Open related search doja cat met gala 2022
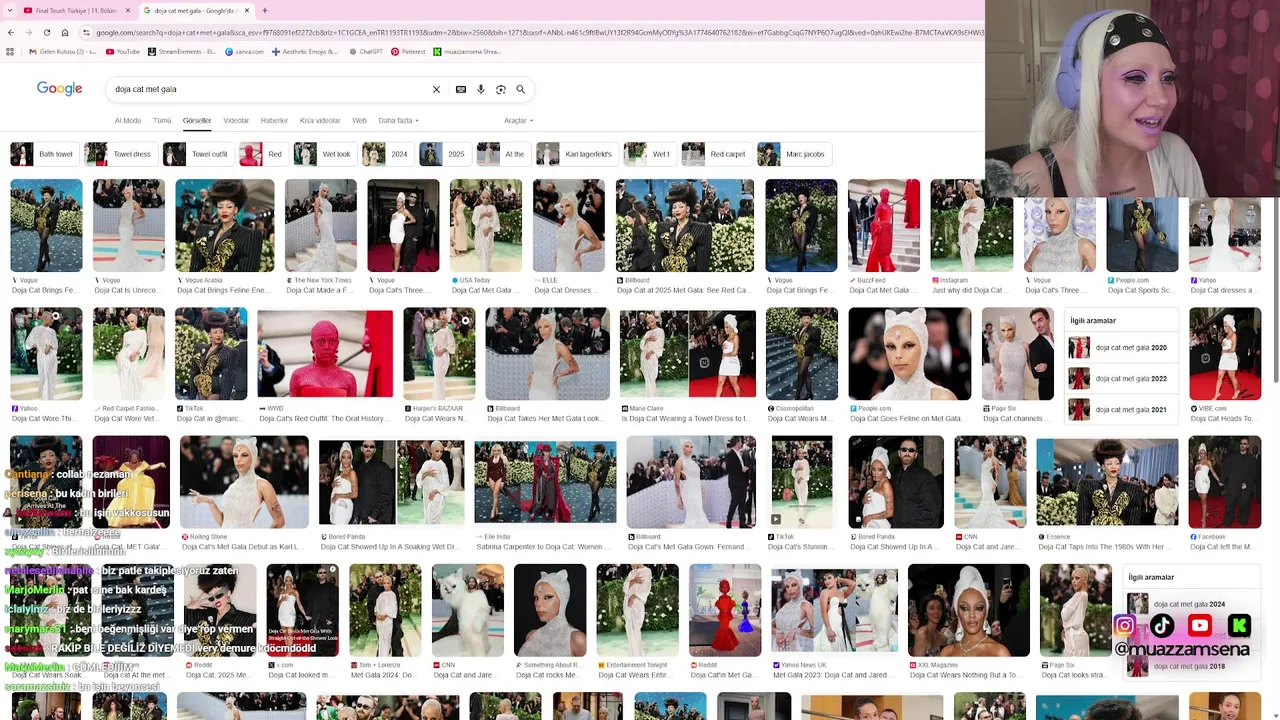The height and width of the screenshot is (720, 1280). (x=1119, y=379)
